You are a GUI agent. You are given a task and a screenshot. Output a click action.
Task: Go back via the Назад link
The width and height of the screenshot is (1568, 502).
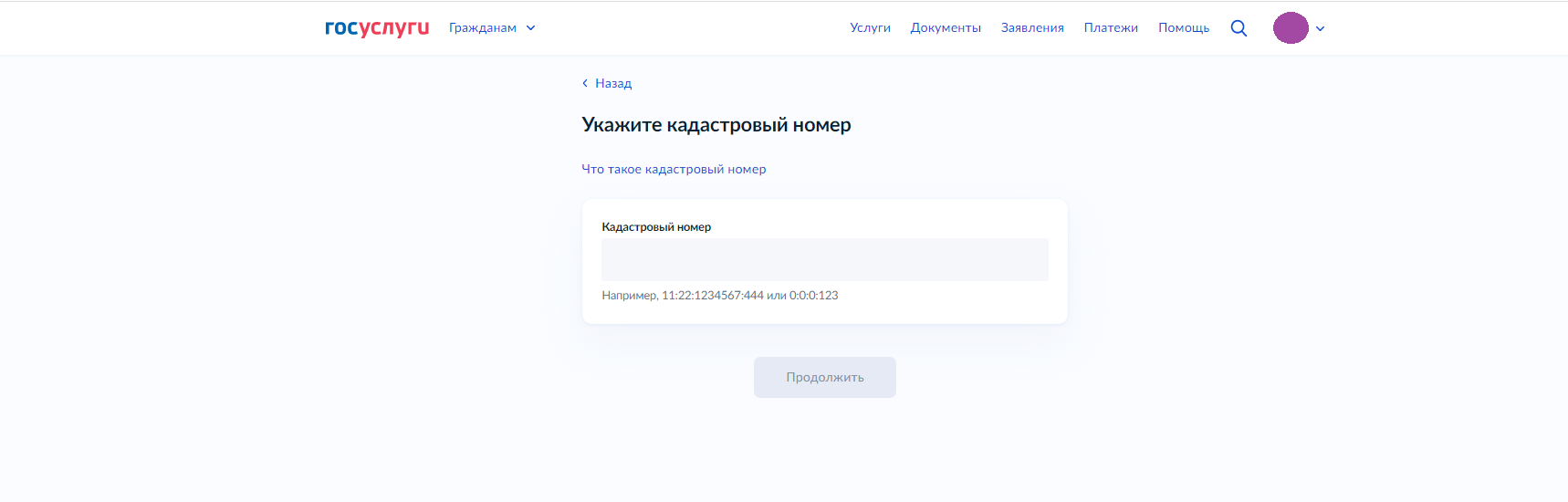tap(607, 83)
